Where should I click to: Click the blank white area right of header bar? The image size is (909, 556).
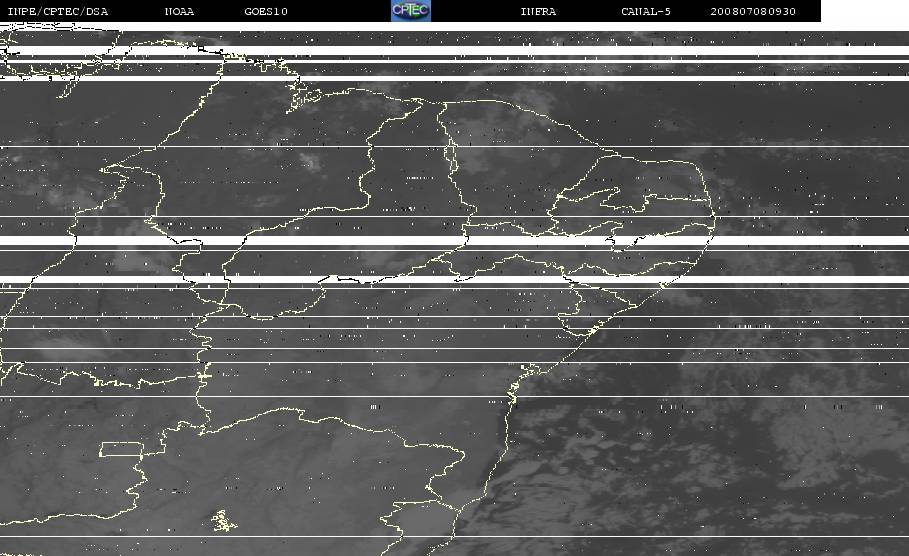[865, 11]
